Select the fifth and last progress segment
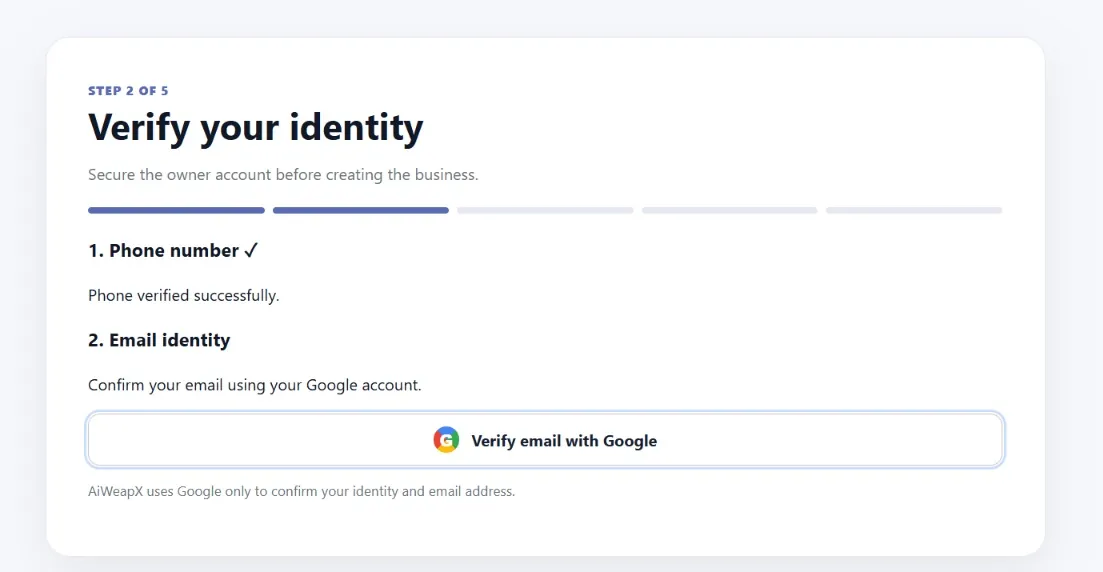Screen dimensions: 1103x572 [x=914, y=210]
